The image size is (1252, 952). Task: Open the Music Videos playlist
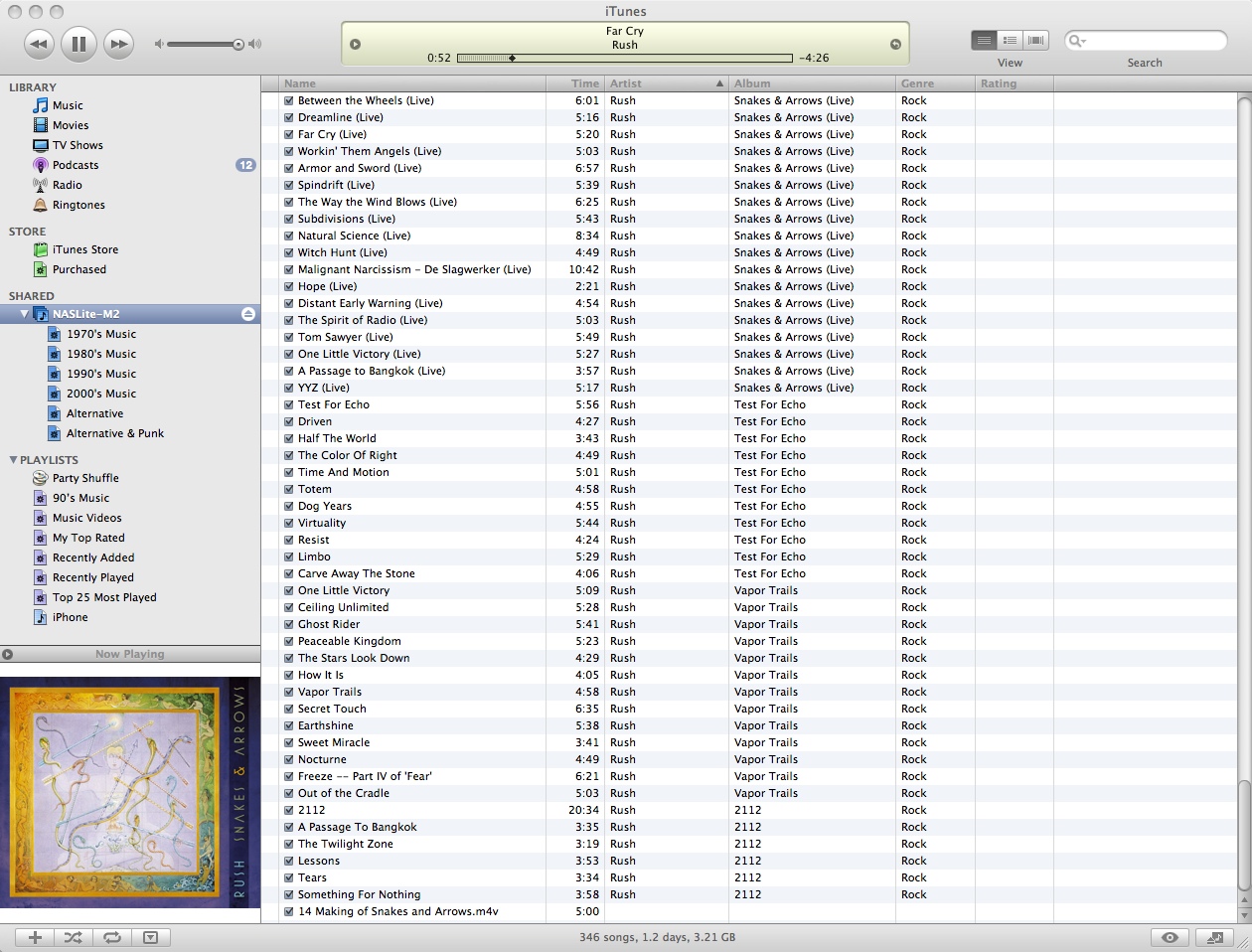coord(86,518)
